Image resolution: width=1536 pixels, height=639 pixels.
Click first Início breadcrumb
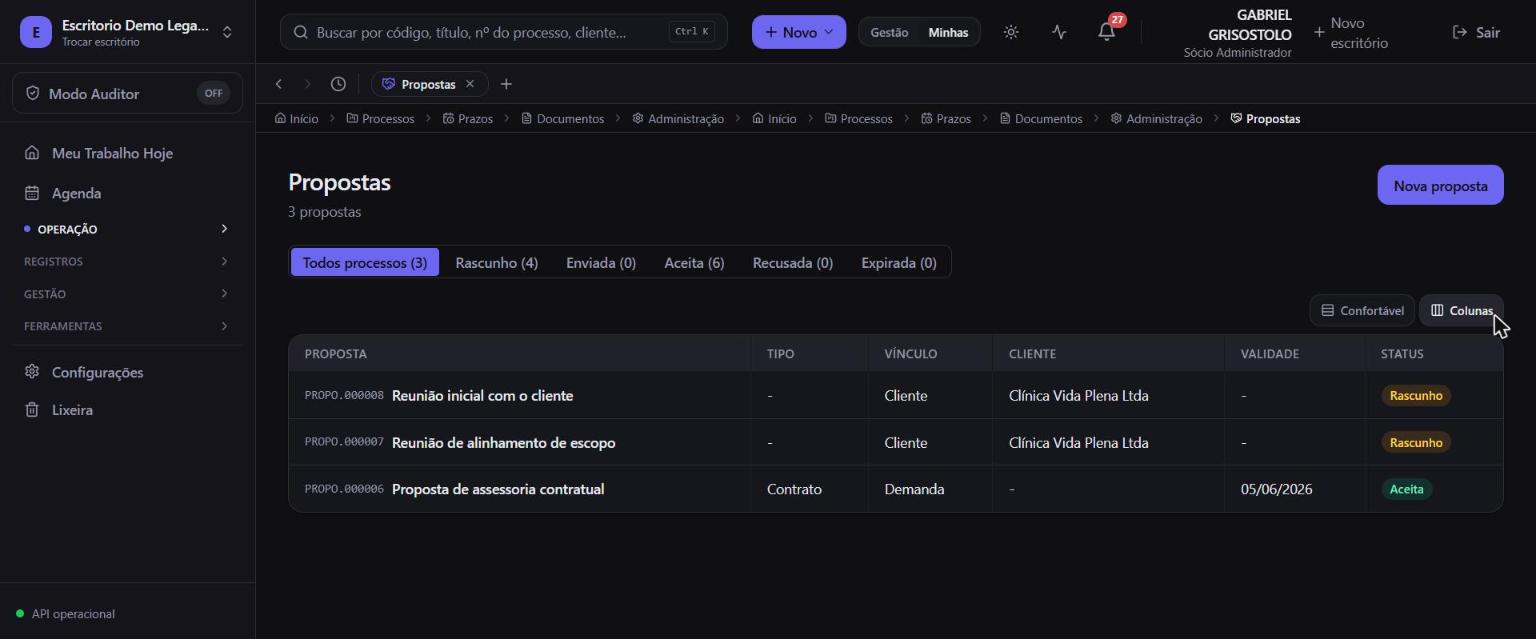(296, 118)
